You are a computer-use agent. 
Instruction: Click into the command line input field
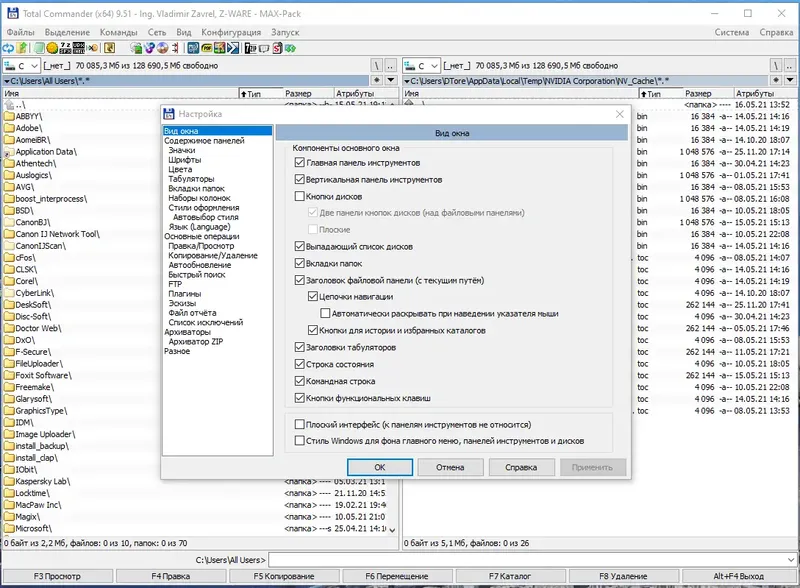click(527, 560)
